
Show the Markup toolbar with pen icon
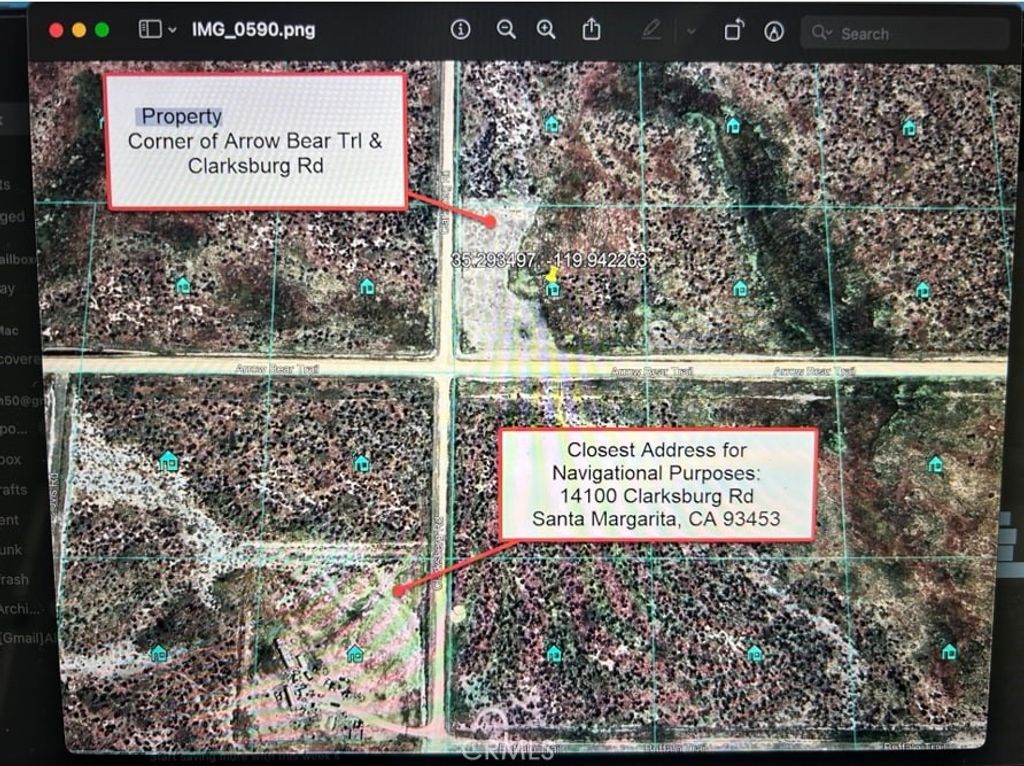[x=651, y=30]
